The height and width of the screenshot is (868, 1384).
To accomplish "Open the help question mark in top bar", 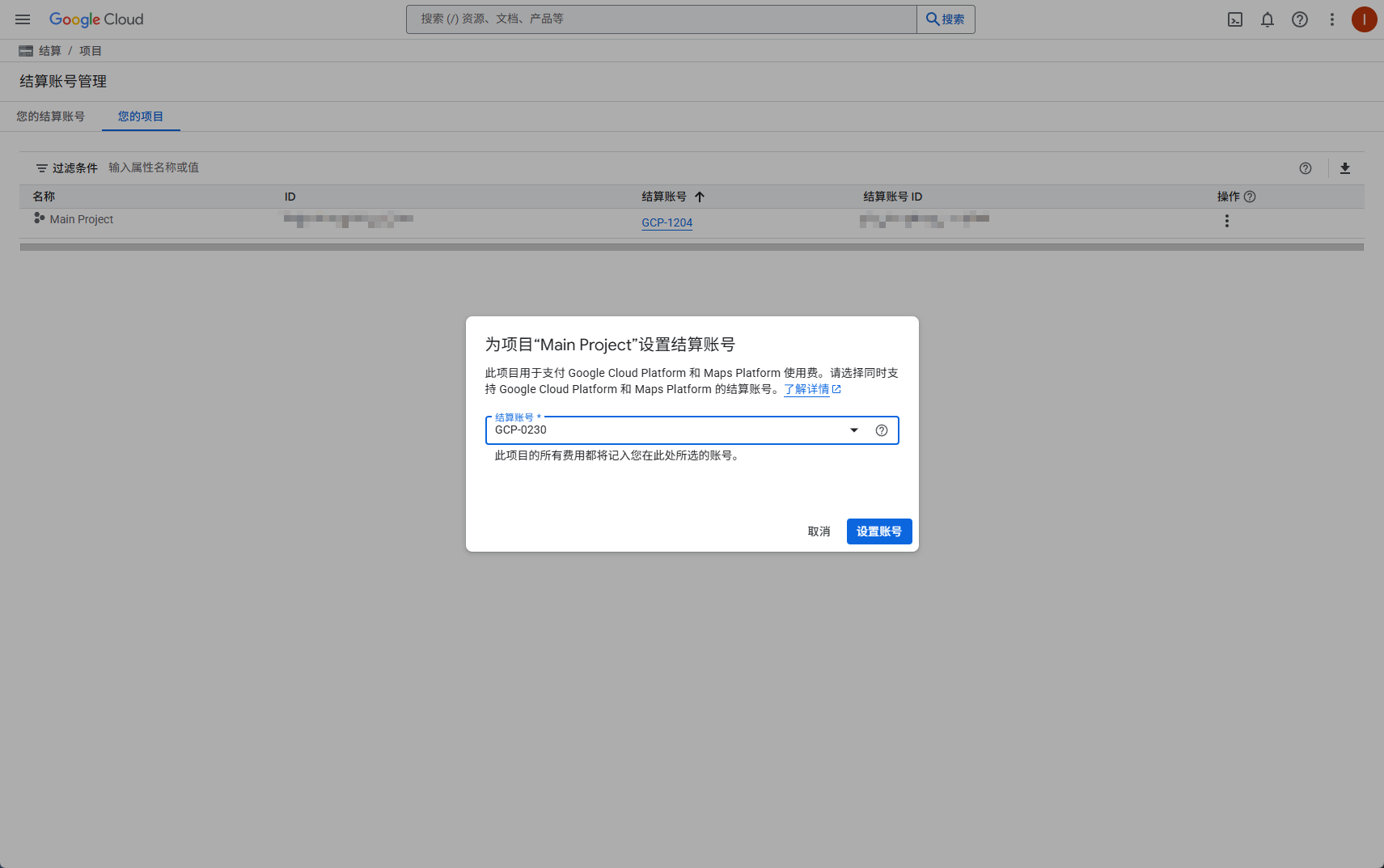I will pos(1299,19).
